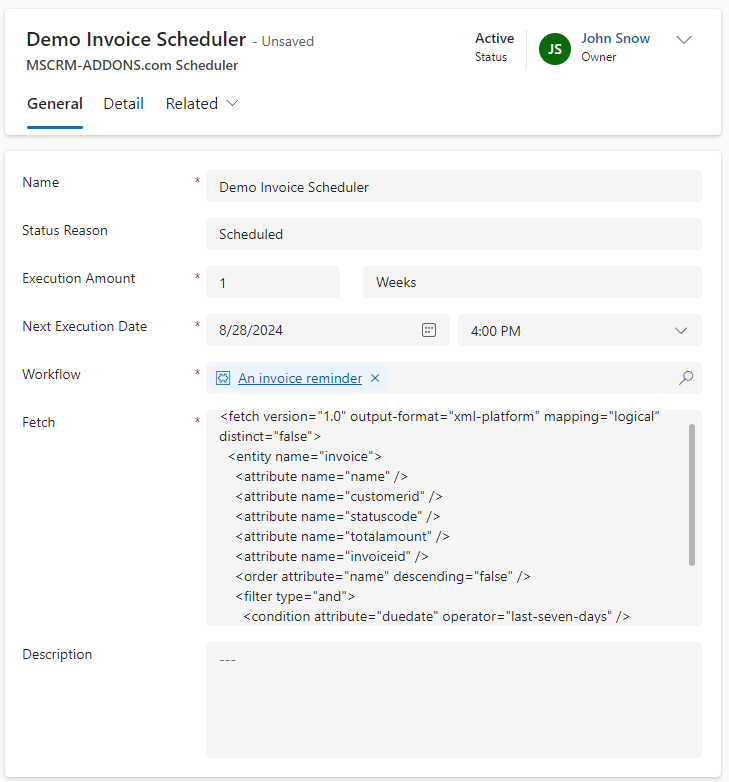Screen dimensions: 729x782
Task: Click the attribute name="customerid" line
Action: pyautogui.click(x=339, y=496)
